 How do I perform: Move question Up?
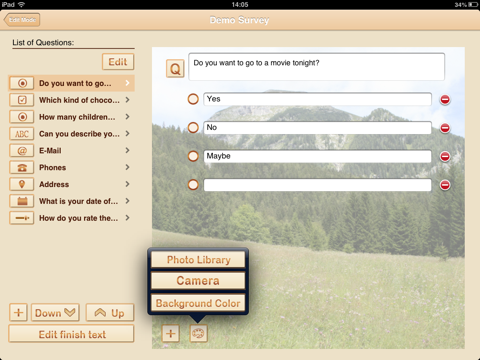(x=110, y=313)
